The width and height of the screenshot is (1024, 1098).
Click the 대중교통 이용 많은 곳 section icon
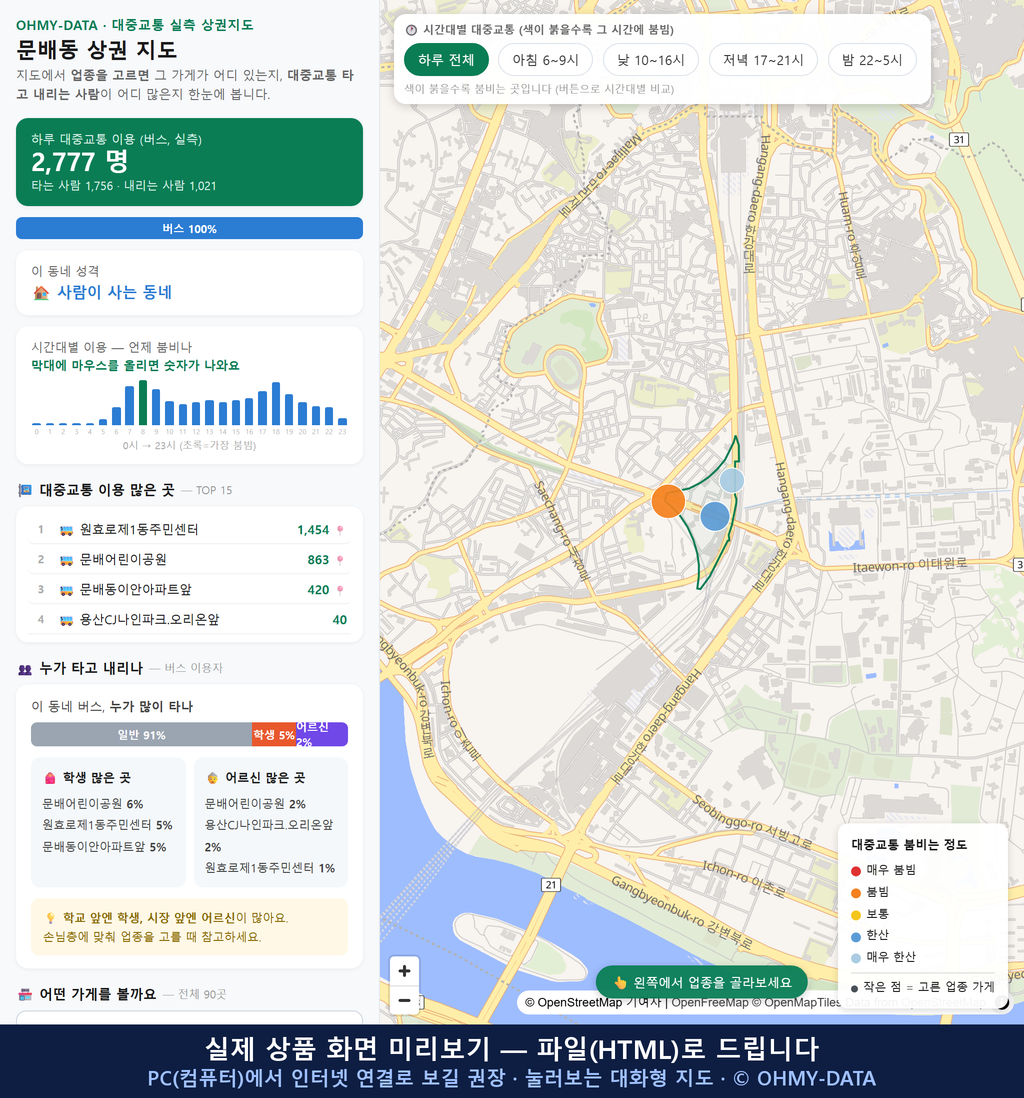point(25,490)
